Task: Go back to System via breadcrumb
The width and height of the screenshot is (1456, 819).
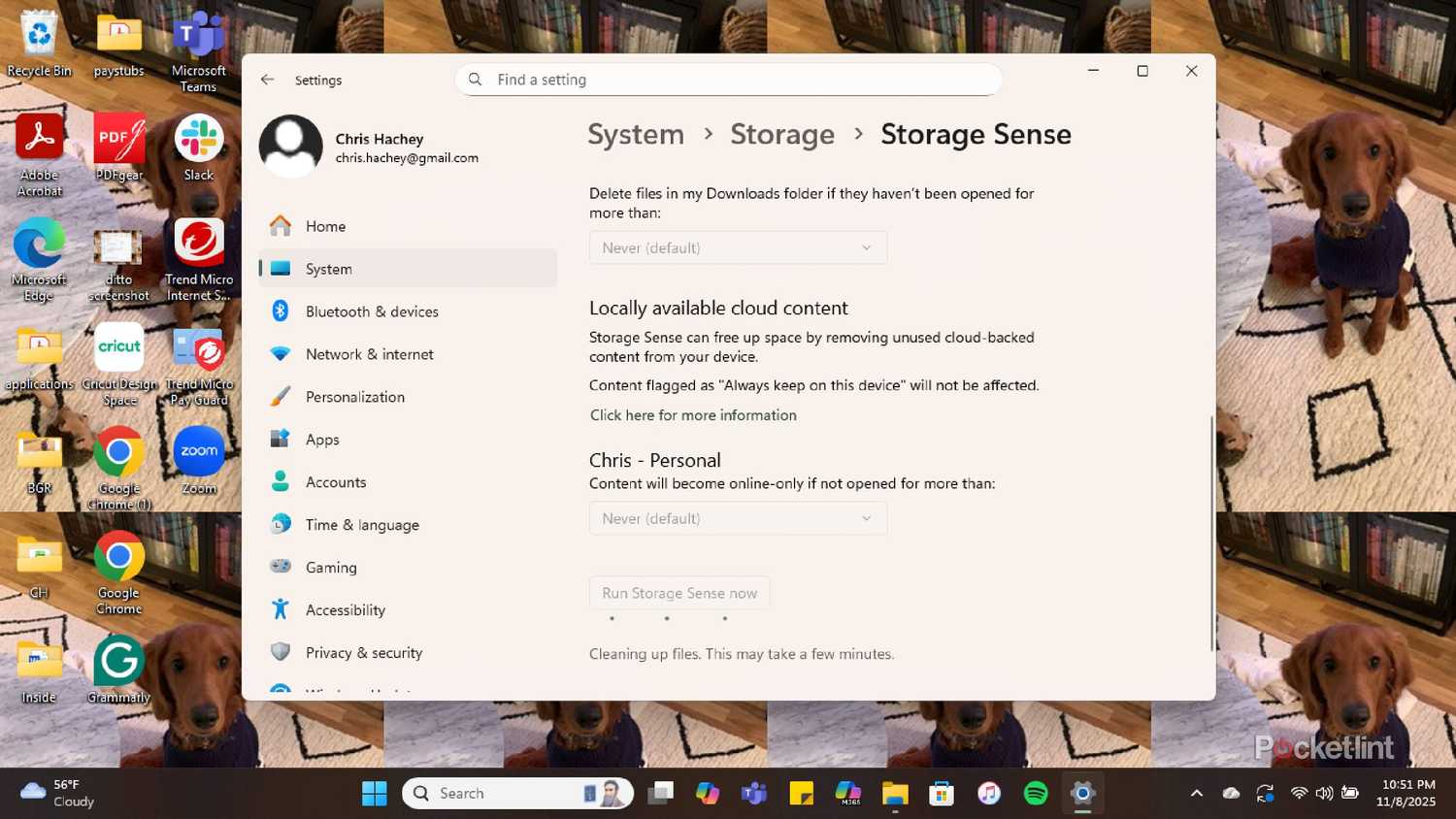Action: pyautogui.click(x=635, y=134)
